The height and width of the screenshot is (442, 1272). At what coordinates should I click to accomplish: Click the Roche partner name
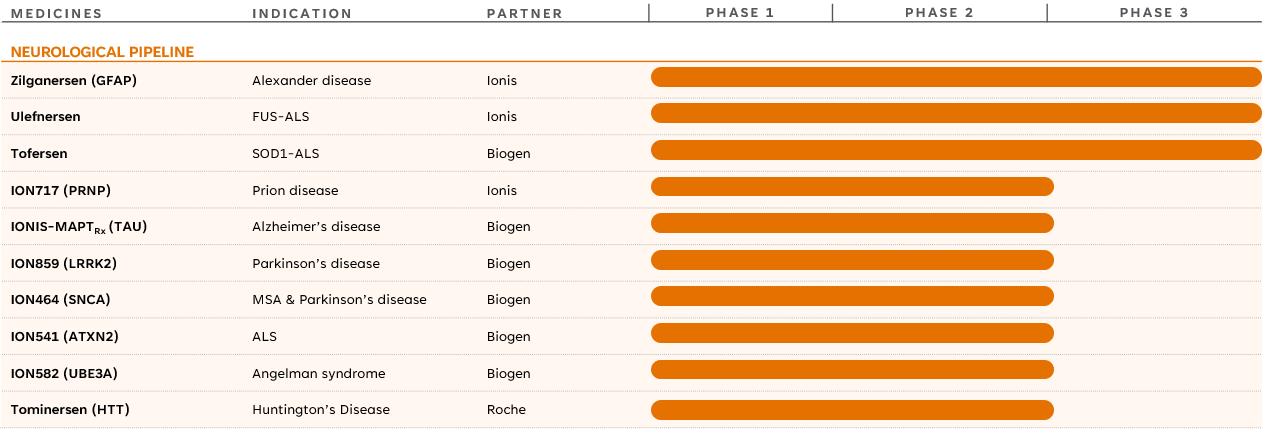click(506, 410)
